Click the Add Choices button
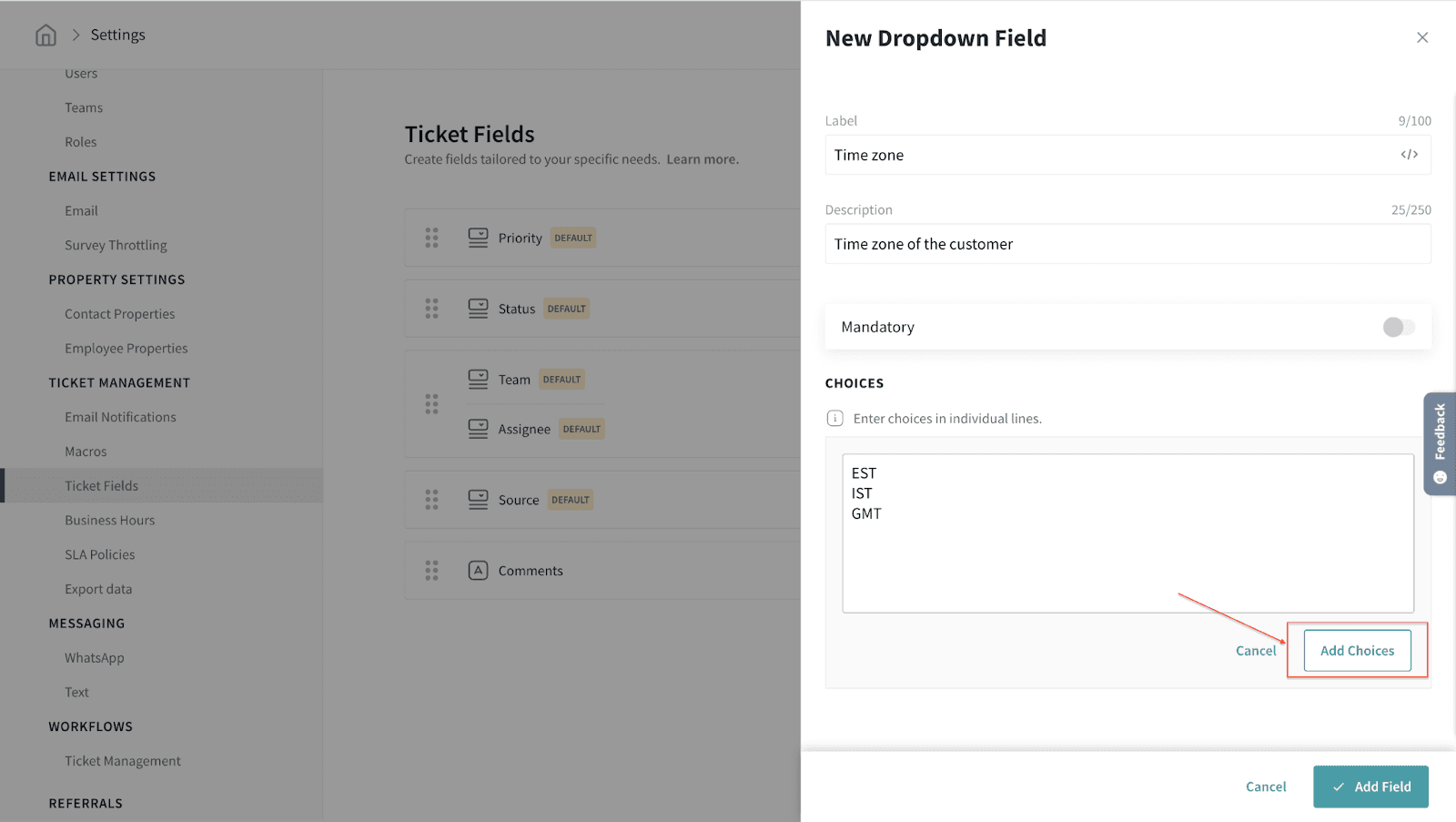Screen dimensions: 1456x822 (1357, 651)
